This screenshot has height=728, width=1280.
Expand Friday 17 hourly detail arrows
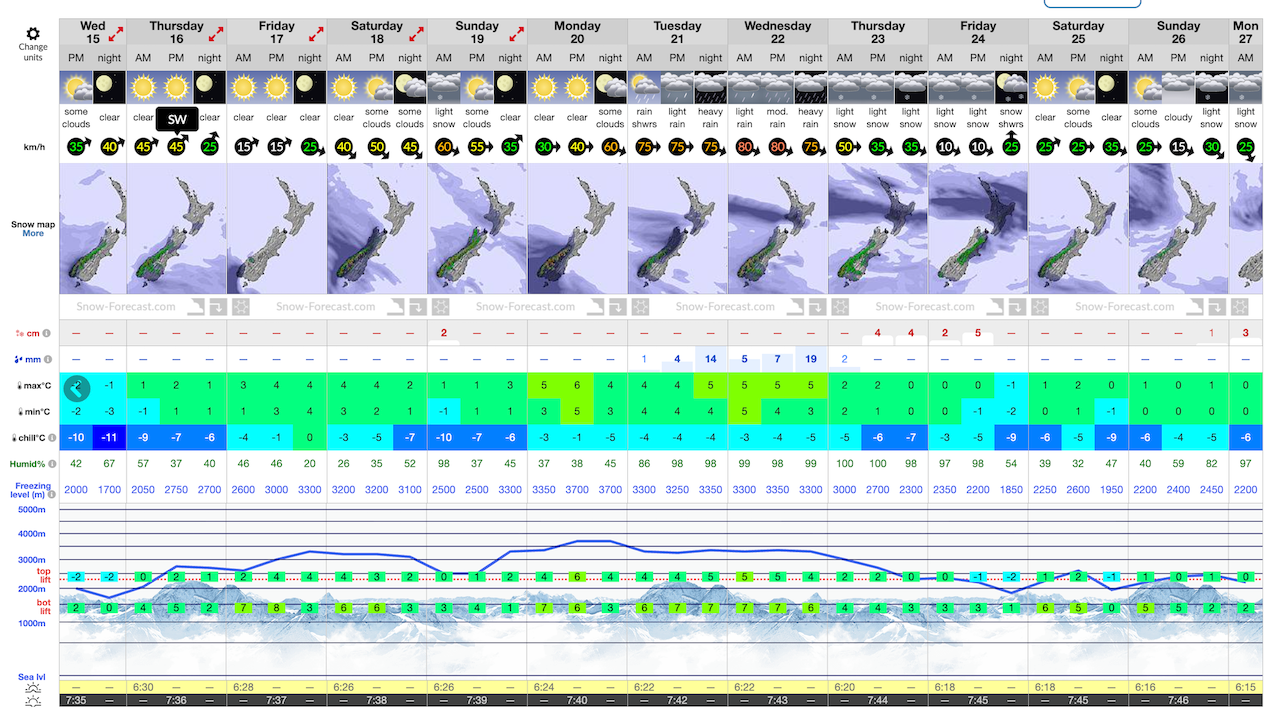point(316,34)
